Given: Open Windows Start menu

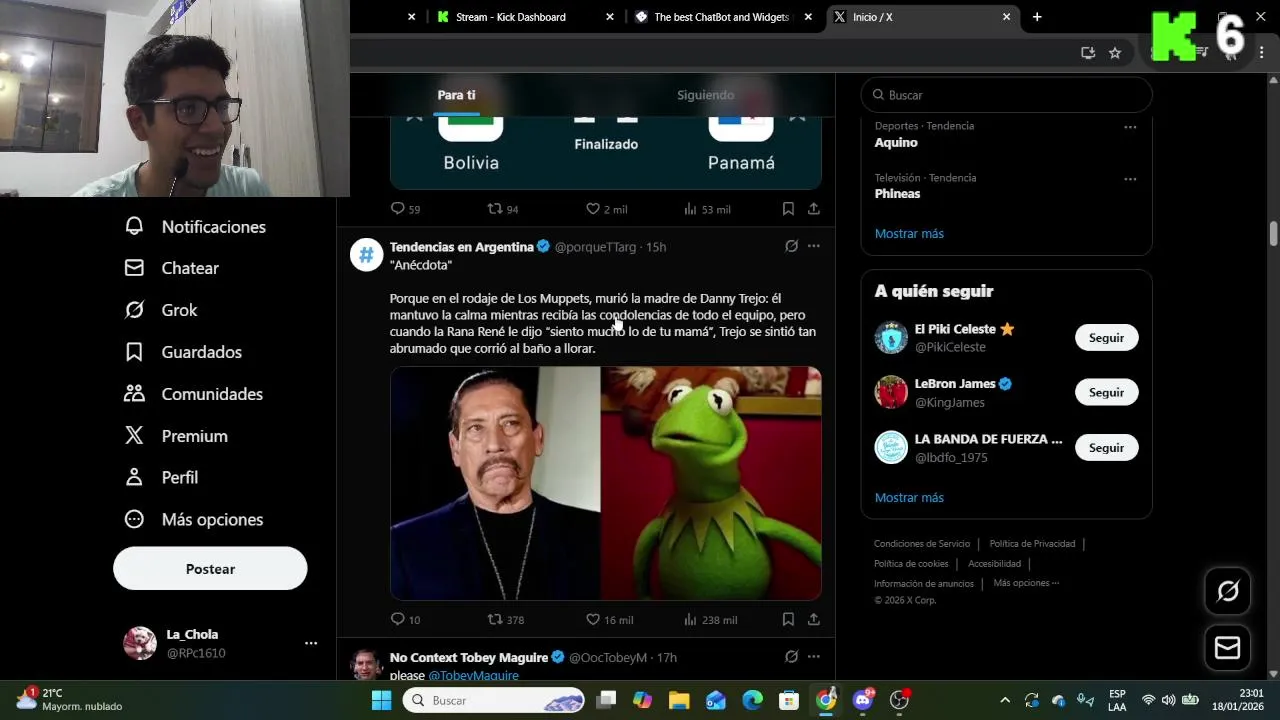Looking at the screenshot, I should (381, 700).
